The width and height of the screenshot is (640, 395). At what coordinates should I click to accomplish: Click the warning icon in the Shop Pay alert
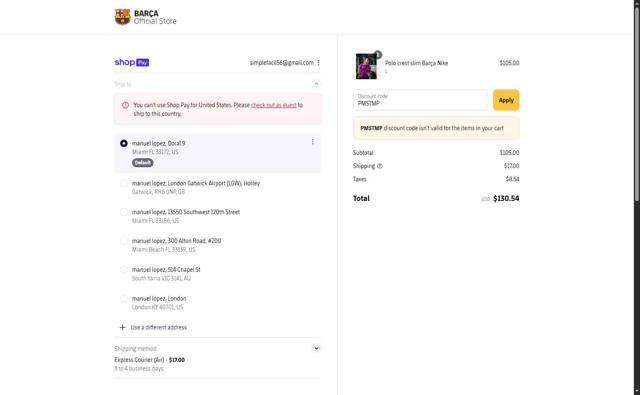pyautogui.click(x=125, y=105)
